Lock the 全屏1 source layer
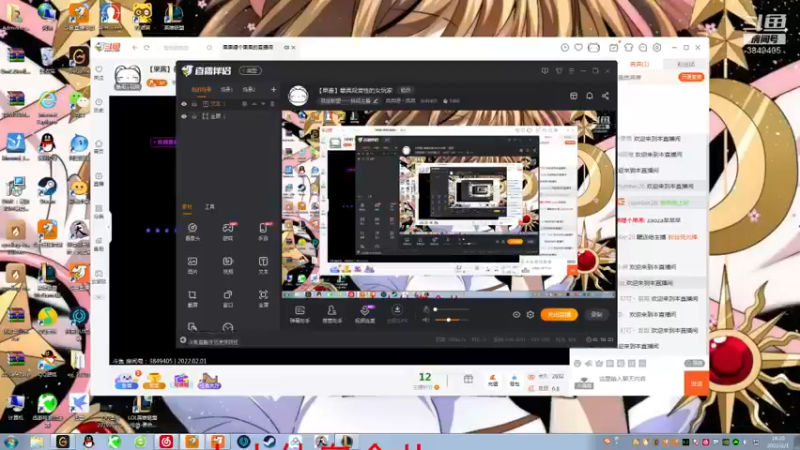The height and width of the screenshot is (450, 800). pyautogui.click(x=194, y=116)
